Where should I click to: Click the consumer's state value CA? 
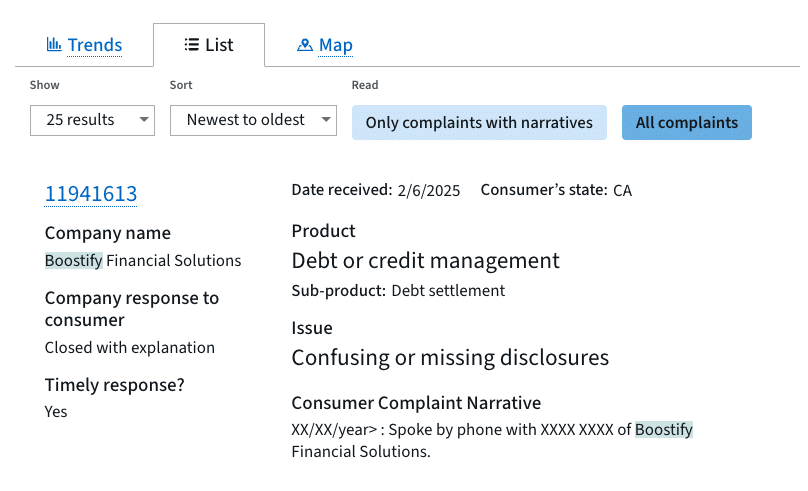pyautogui.click(x=622, y=191)
